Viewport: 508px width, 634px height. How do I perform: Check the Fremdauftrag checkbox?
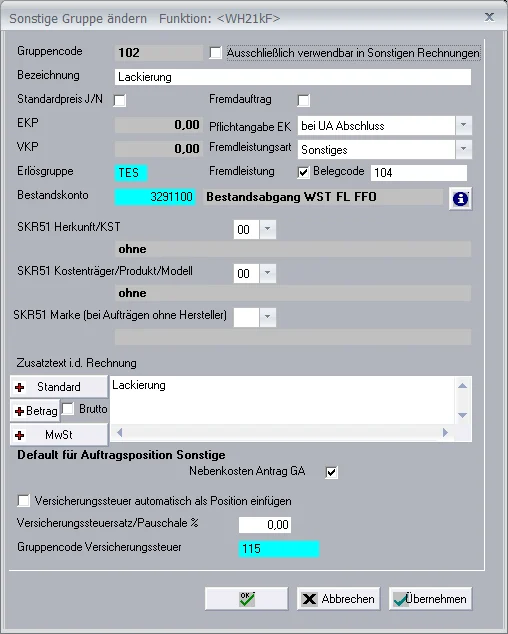tap(304, 100)
